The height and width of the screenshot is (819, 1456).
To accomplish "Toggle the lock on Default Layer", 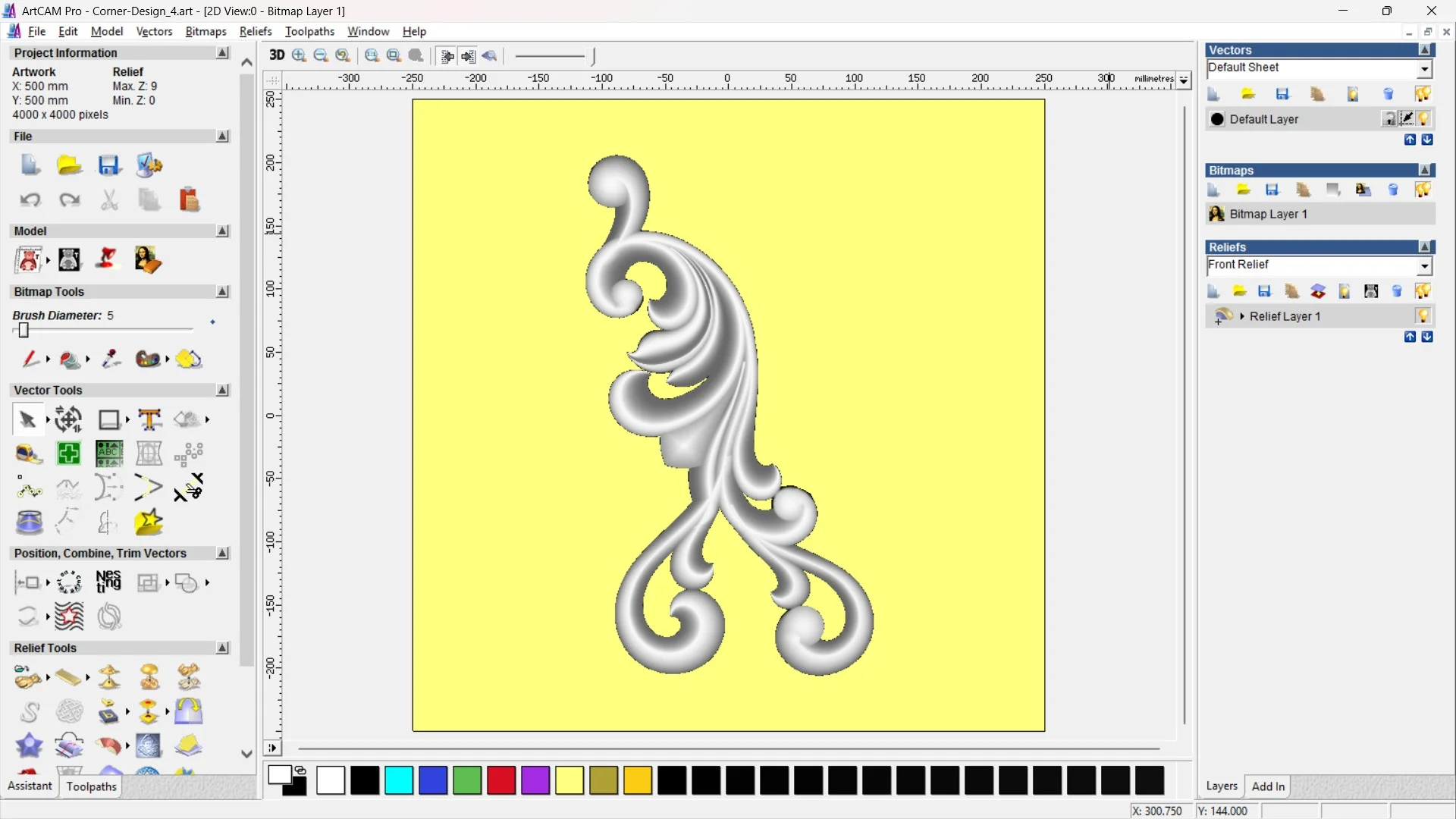I will tap(1389, 119).
